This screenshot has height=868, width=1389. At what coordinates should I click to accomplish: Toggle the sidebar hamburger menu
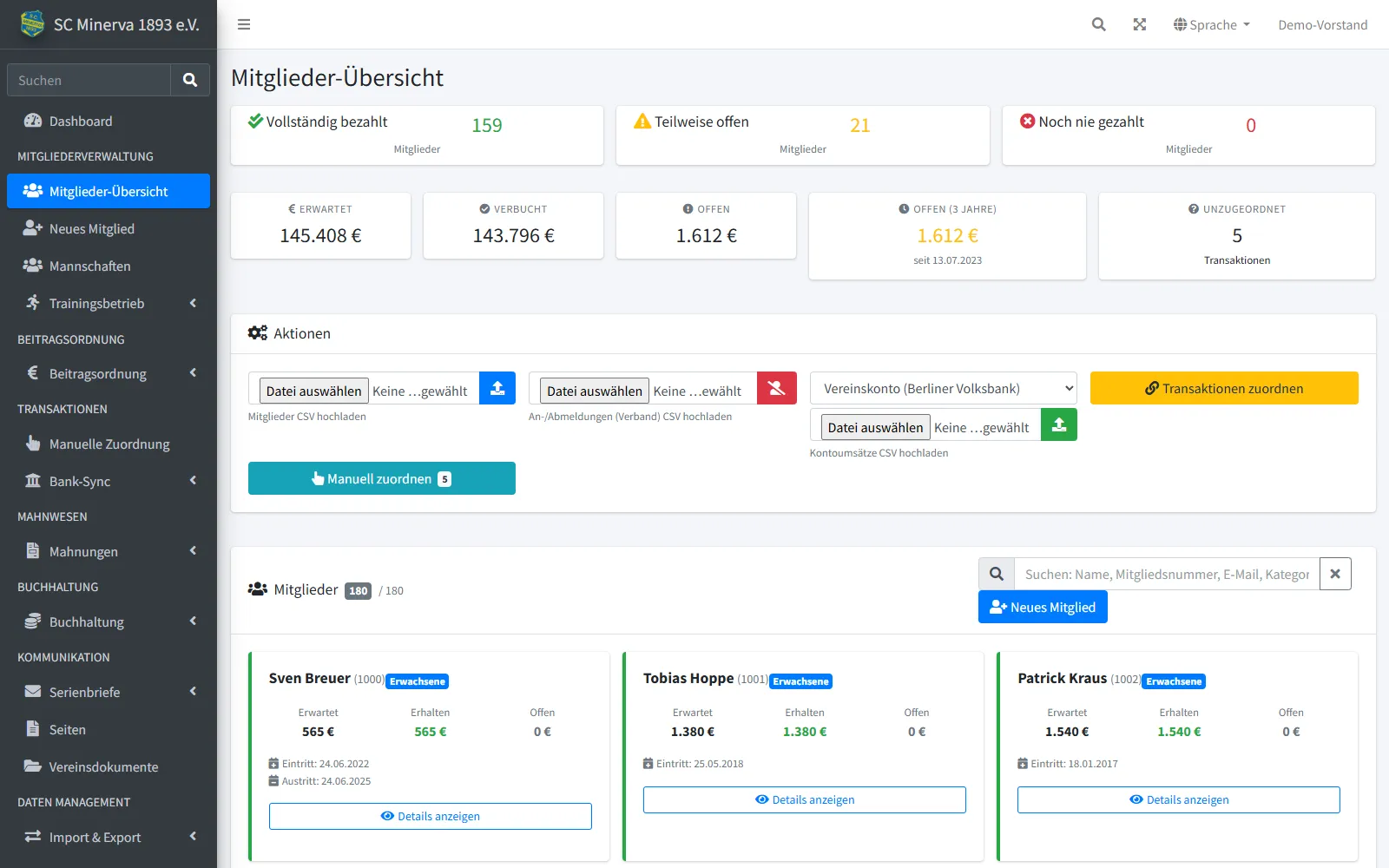point(244,24)
